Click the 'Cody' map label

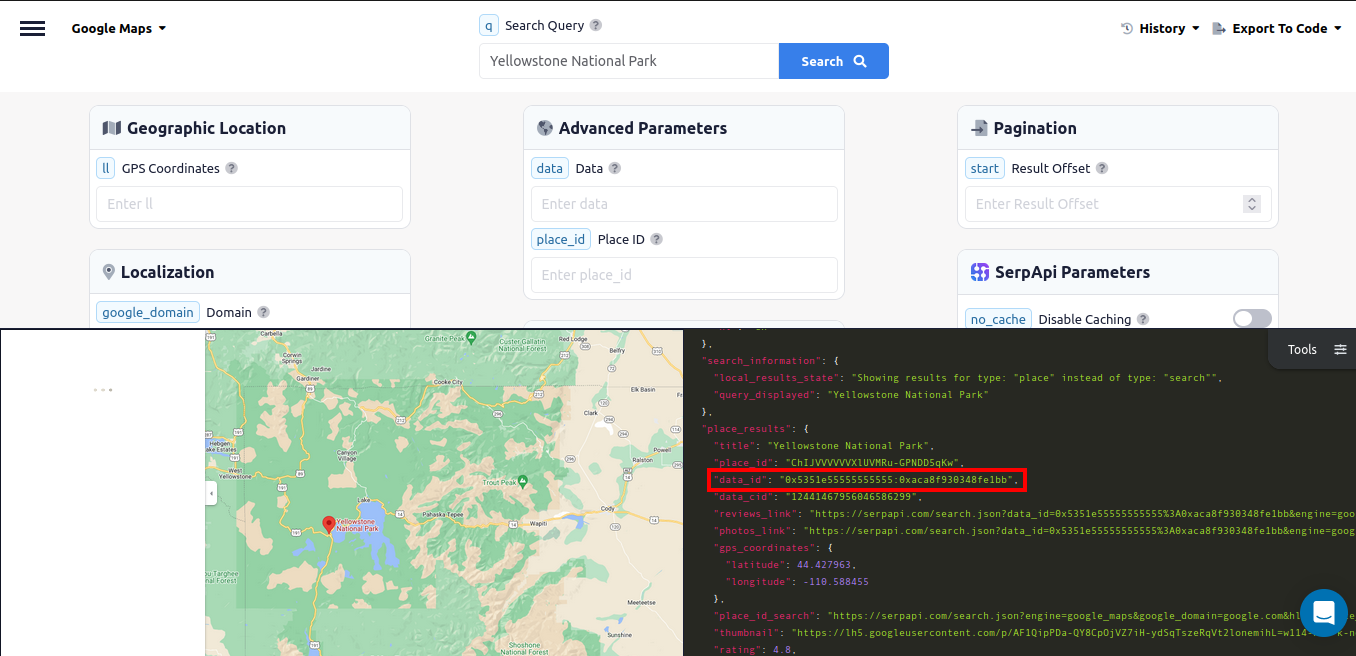click(609, 507)
